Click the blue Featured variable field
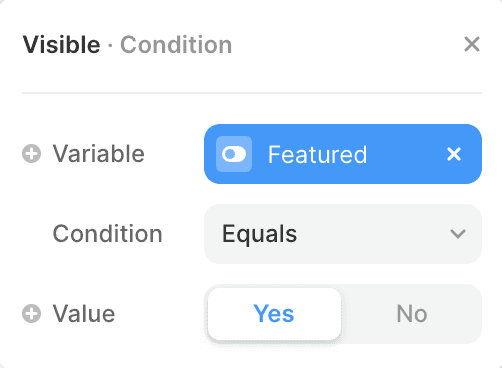This screenshot has width=502, height=368. click(343, 154)
